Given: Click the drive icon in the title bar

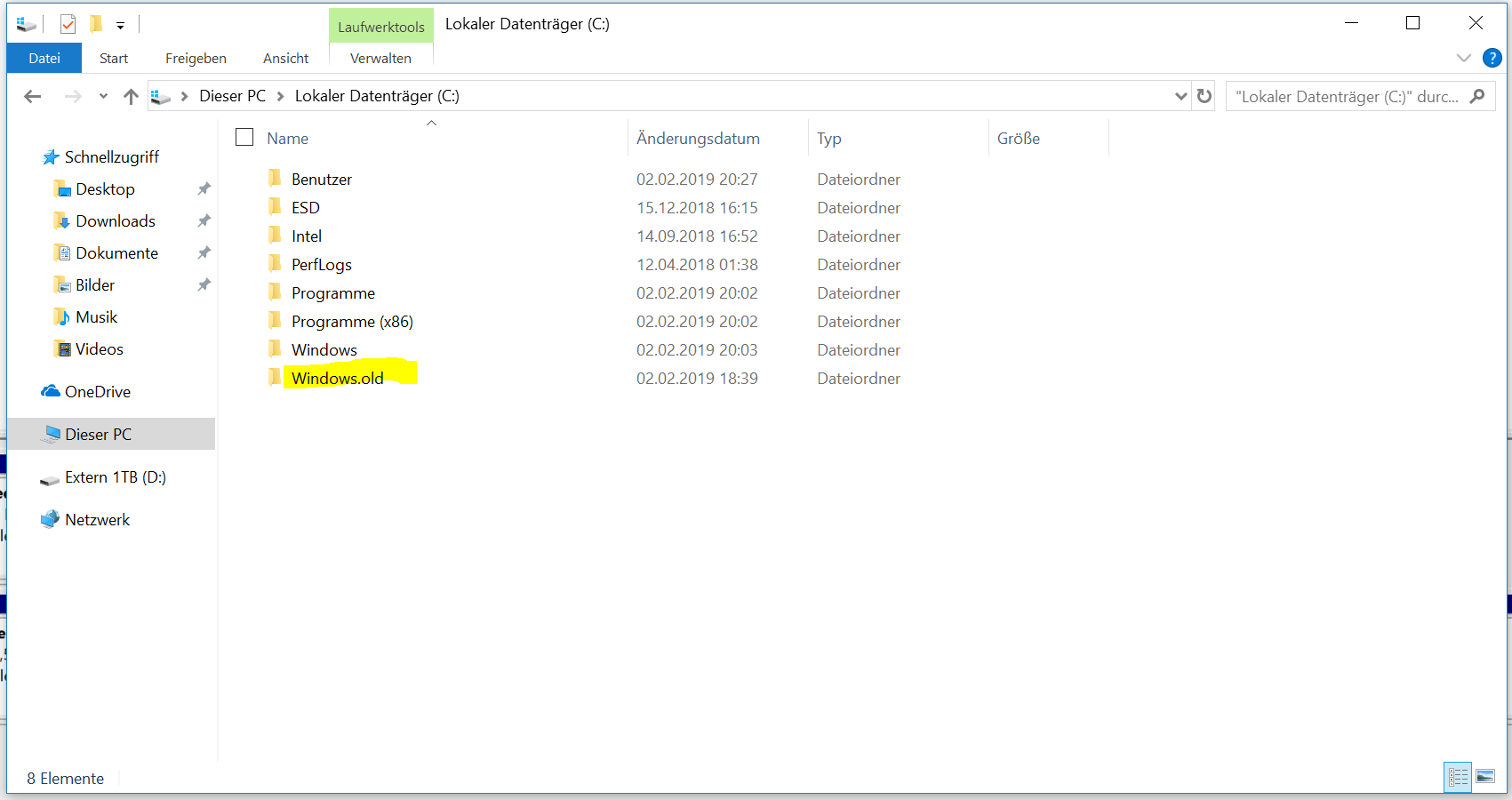Looking at the screenshot, I should pyautogui.click(x=26, y=24).
